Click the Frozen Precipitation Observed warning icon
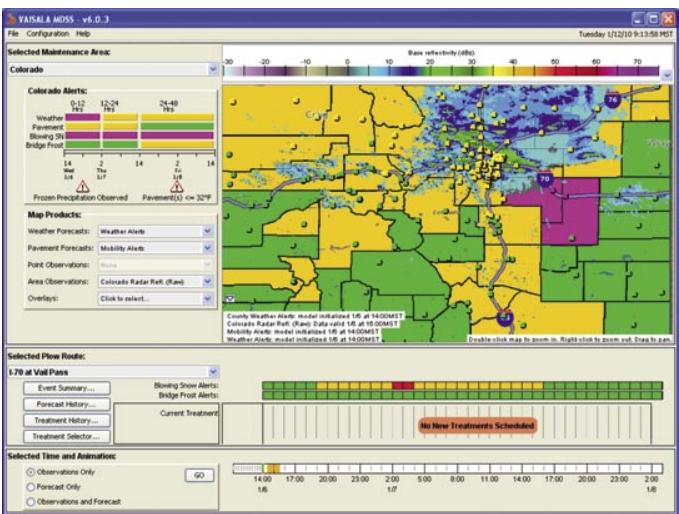The height and width of the screenshot is (514, 679). [82, 187]
